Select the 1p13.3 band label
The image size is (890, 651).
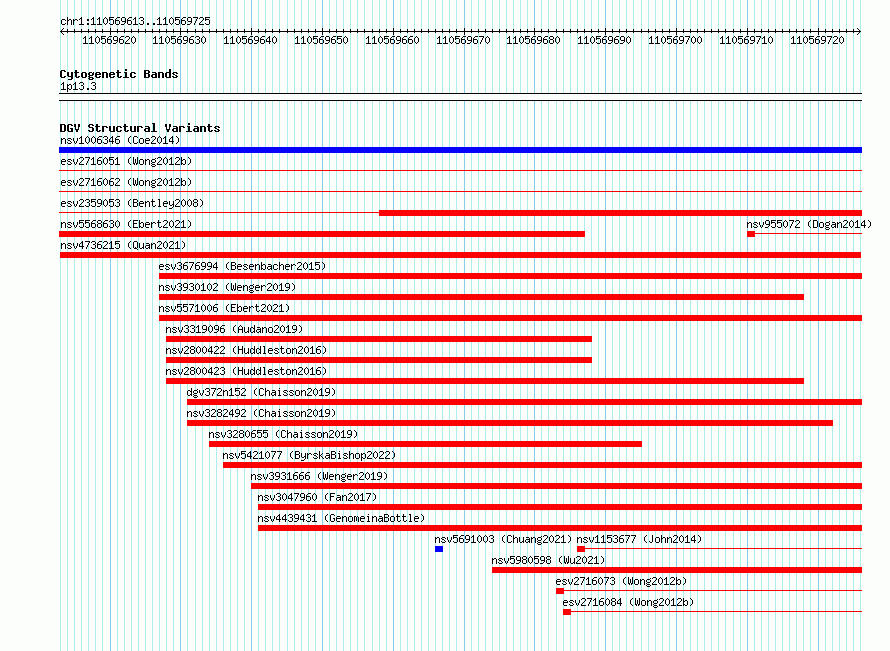point(78,86)
